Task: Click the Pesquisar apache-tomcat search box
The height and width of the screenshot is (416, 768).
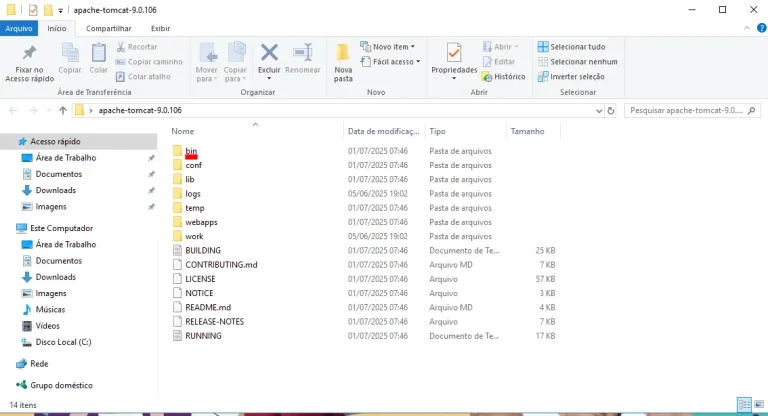Action: coord(693,111)
